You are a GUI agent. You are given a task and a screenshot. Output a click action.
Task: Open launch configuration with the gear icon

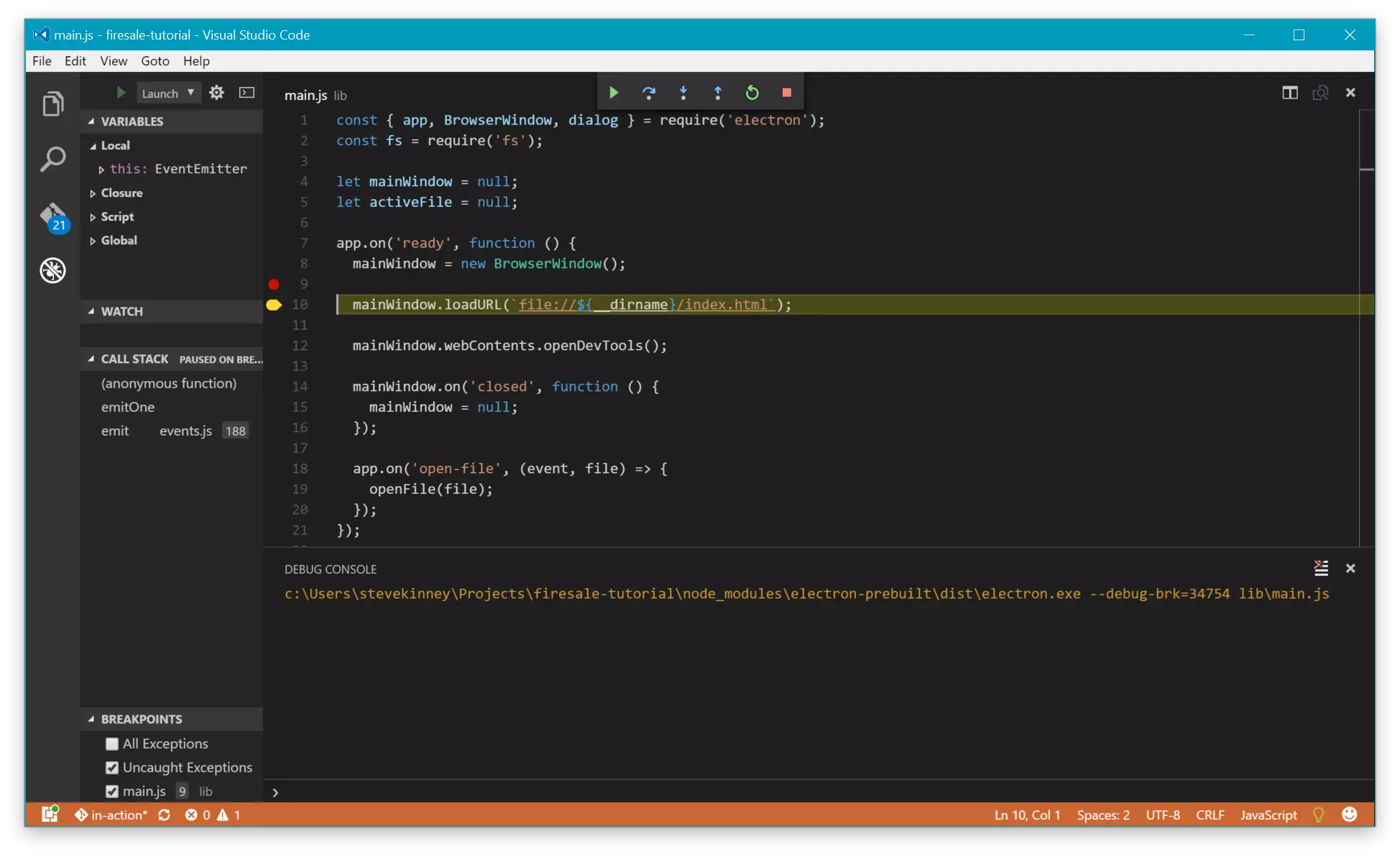[x=216, y=92]
